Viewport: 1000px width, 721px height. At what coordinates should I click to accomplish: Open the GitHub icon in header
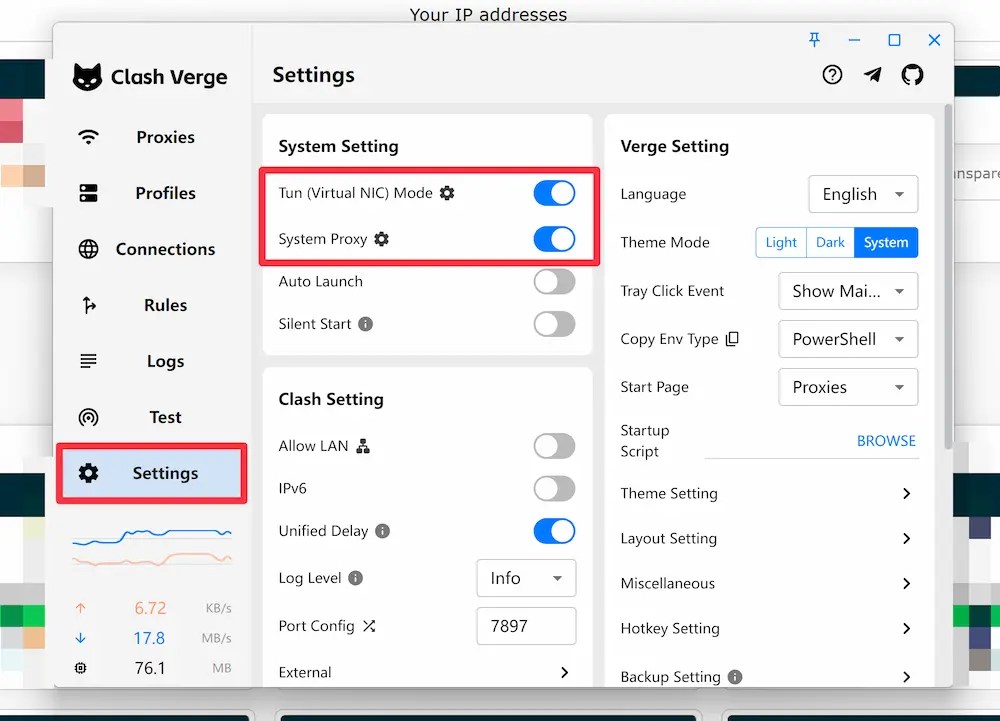[x=913, y=75]
